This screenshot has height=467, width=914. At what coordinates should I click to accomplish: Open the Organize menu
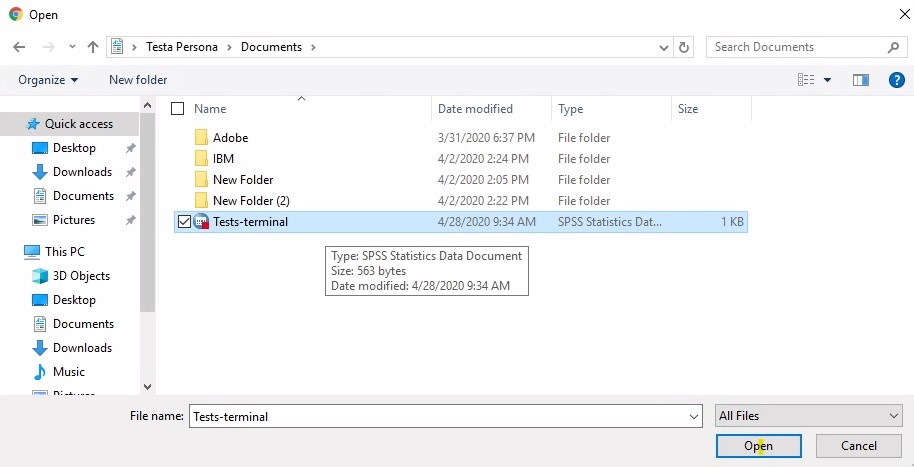(48, 80)
